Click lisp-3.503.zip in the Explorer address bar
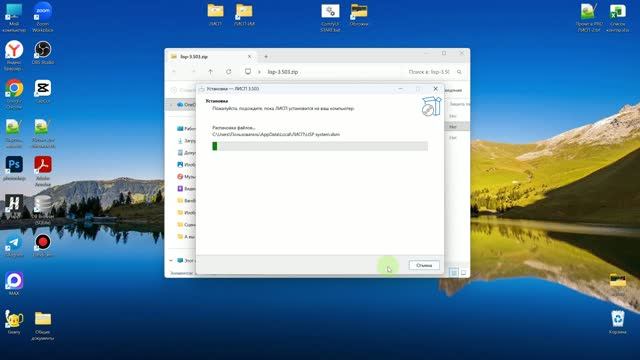The image size is (640, 360). (x=283, y=72)
